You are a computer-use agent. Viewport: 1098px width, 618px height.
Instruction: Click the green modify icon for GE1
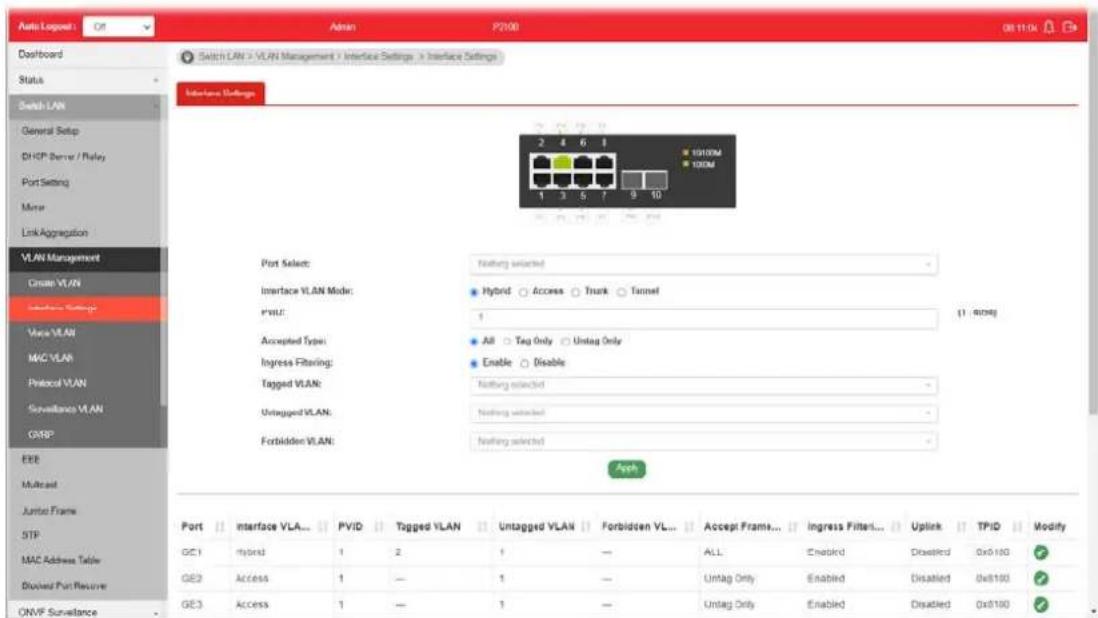coord(1041,552)
